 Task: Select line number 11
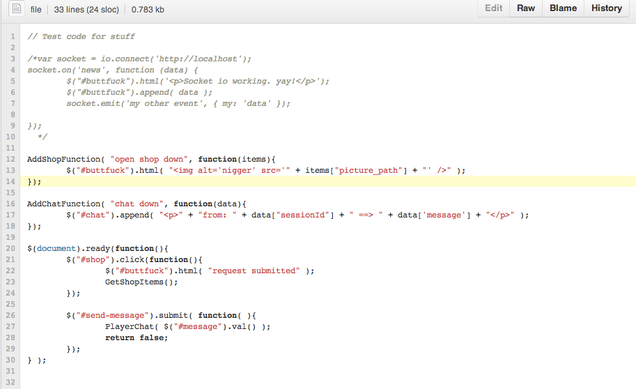coord(11,148)
